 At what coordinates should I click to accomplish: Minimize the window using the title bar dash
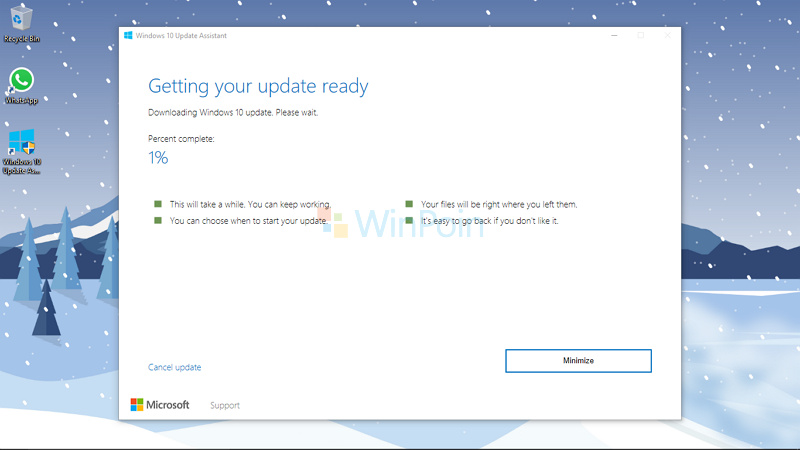[x=614, y=35]
